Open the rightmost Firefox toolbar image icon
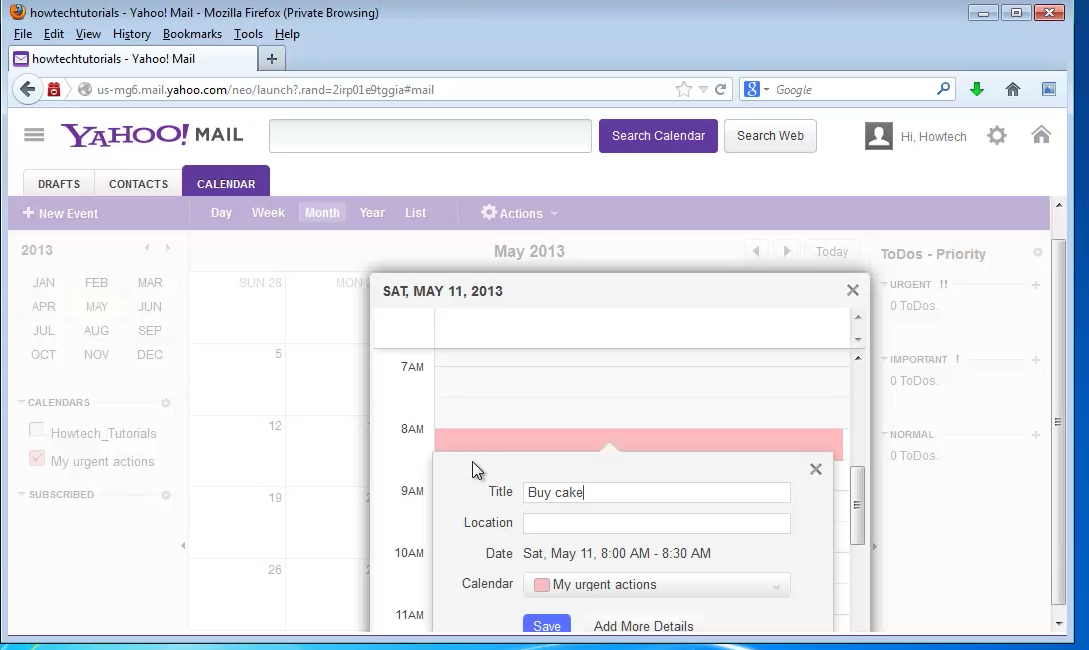 1049,90
